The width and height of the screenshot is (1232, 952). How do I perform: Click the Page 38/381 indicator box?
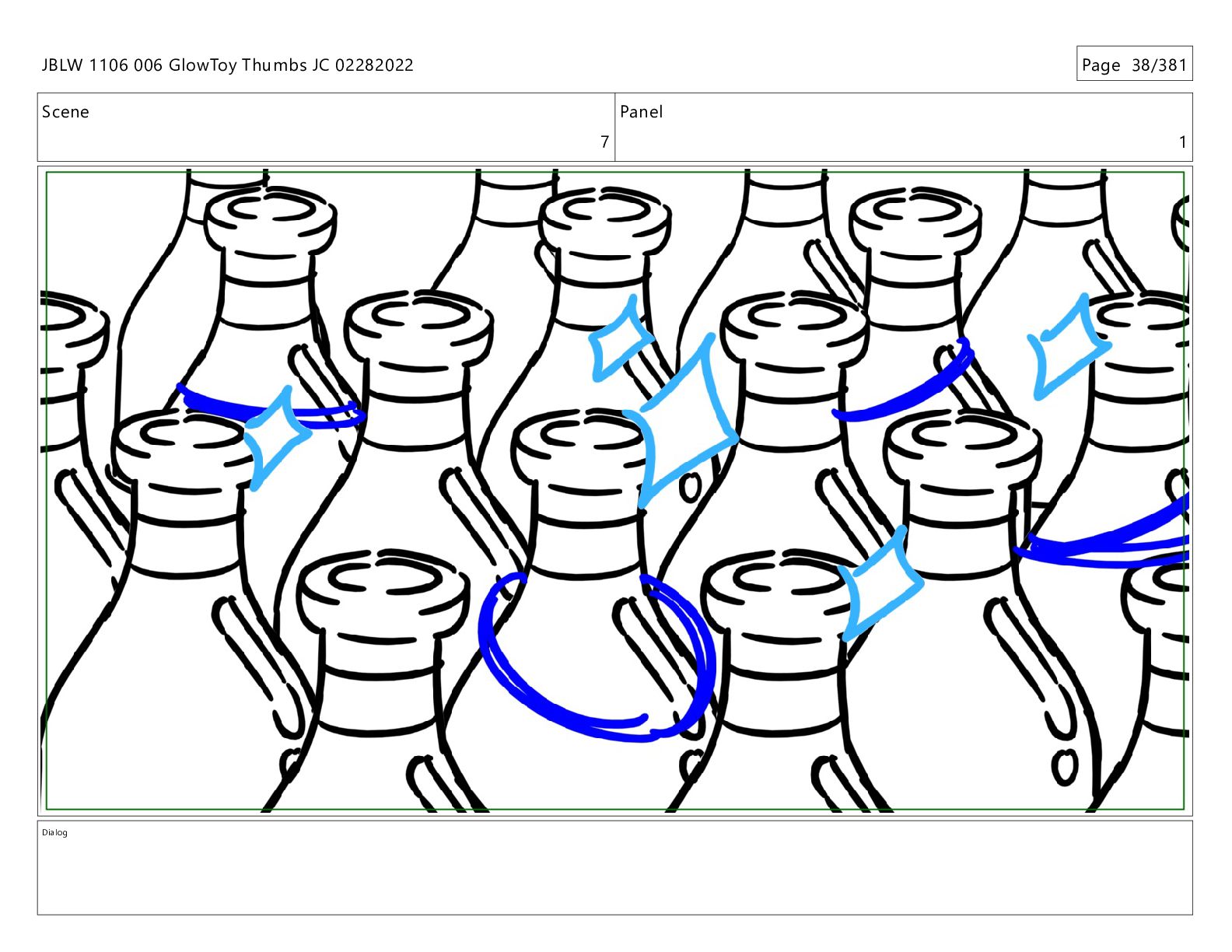click(1134, 64)
